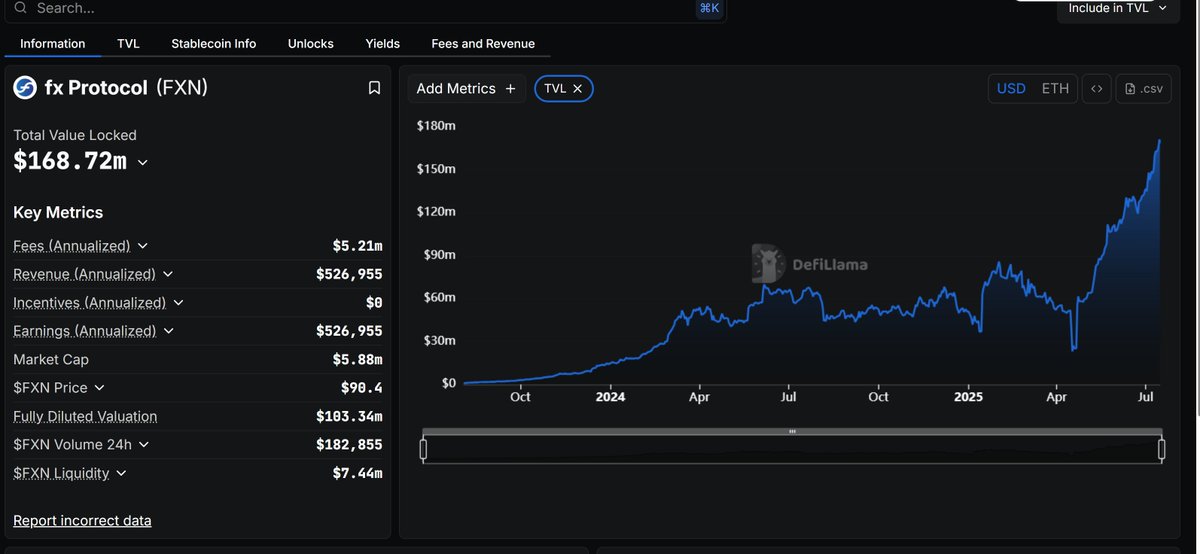
Task: Expand the Fees (Annualized) row
Action: click(x=142, y=246)
